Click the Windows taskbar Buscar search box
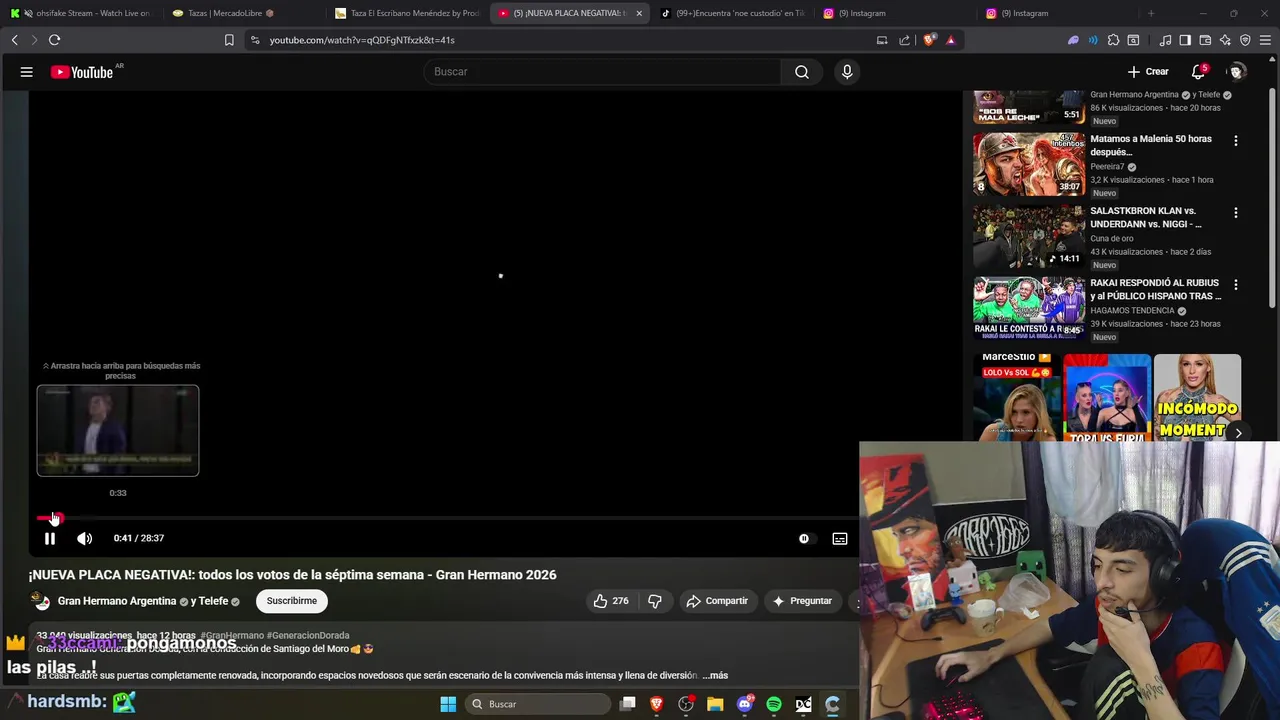 (x=540, y=704)
